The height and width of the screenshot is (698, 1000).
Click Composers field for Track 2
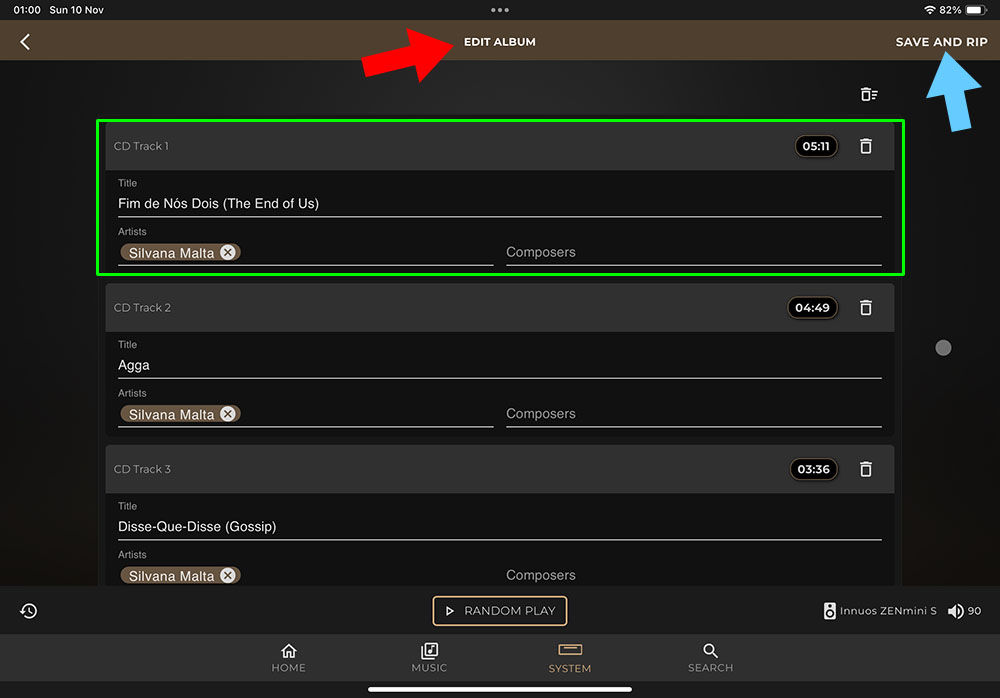693,414
